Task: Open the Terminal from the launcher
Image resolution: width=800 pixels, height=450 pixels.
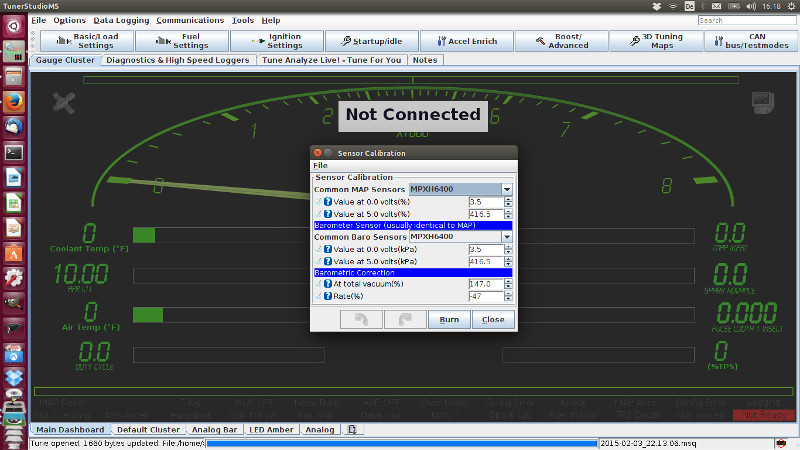Action: [x=14, y=152]
